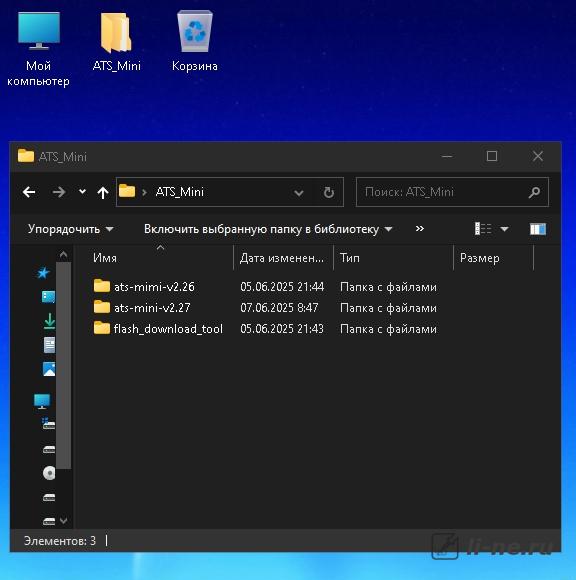
Task: Click the search magnifier icon
Action: click(534, 192)
